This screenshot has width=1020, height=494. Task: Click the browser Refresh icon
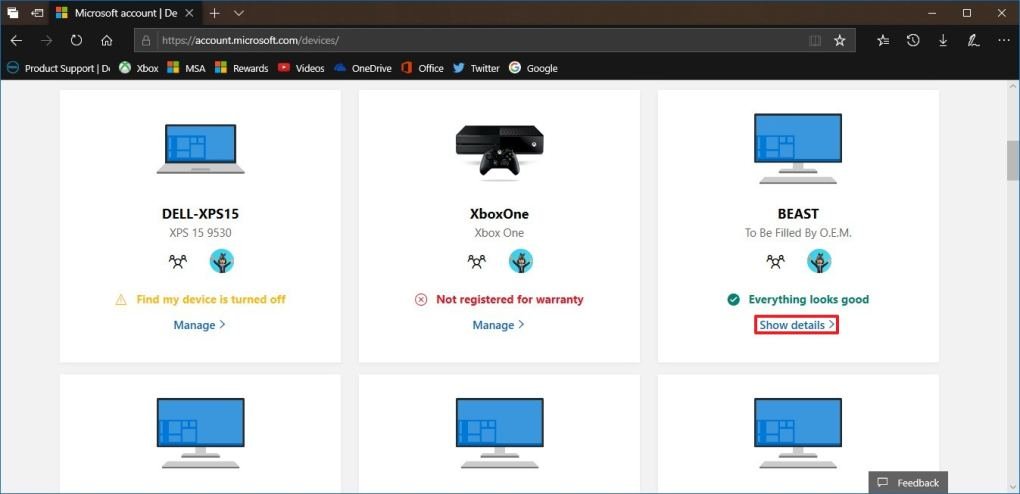point(76,41)
